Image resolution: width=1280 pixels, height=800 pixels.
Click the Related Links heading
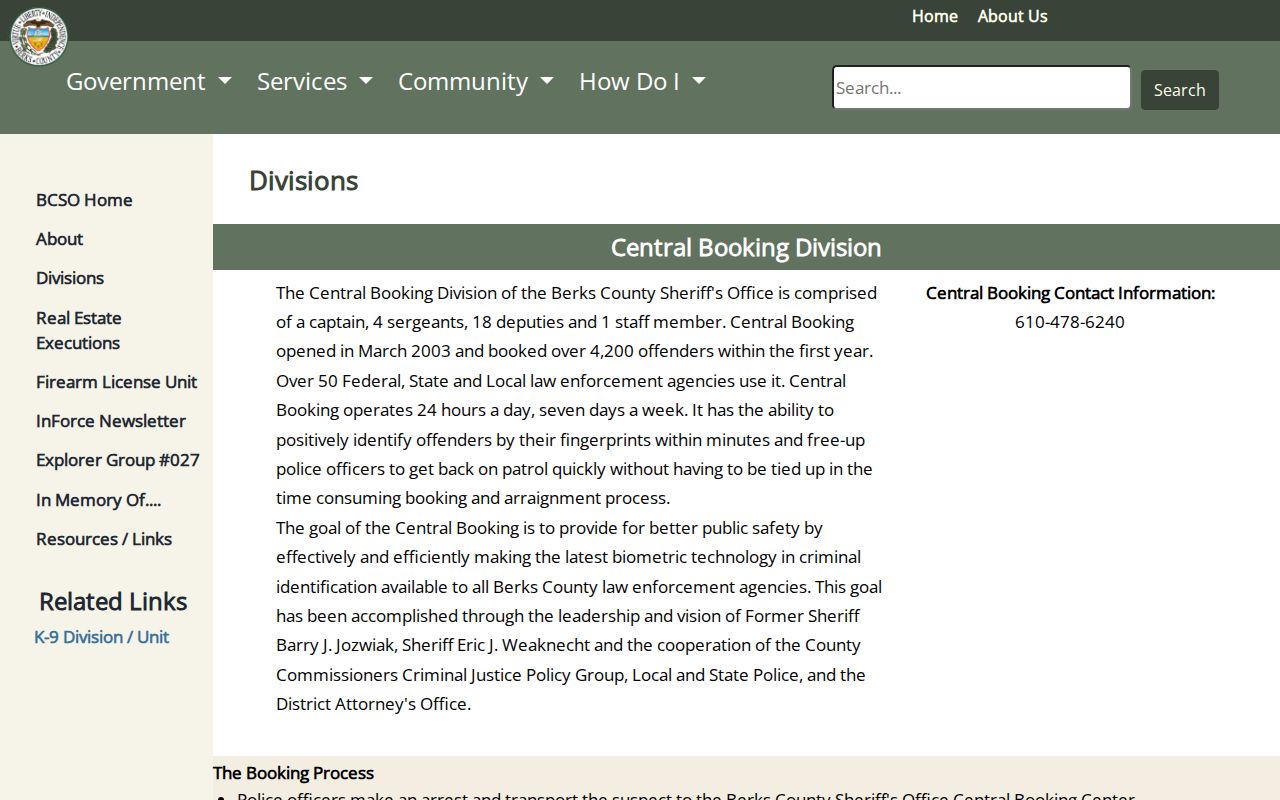(113, 602)
